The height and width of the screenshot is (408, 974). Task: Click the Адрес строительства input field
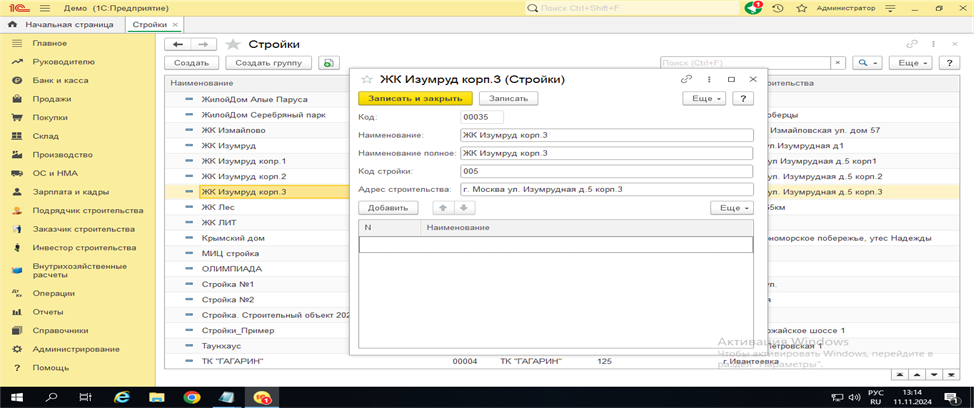[605, 189]
